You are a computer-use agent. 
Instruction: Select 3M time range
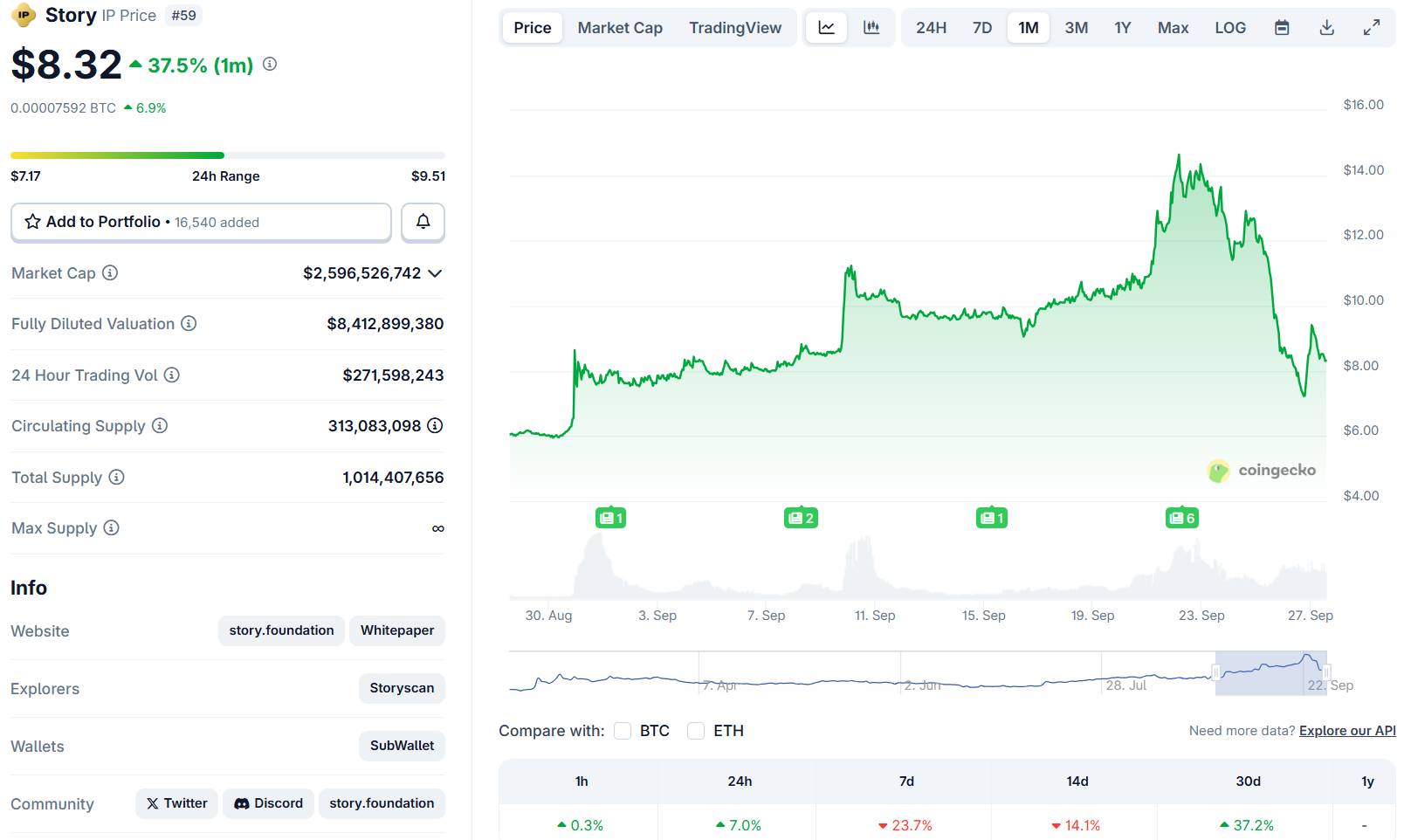[1077, 28]
